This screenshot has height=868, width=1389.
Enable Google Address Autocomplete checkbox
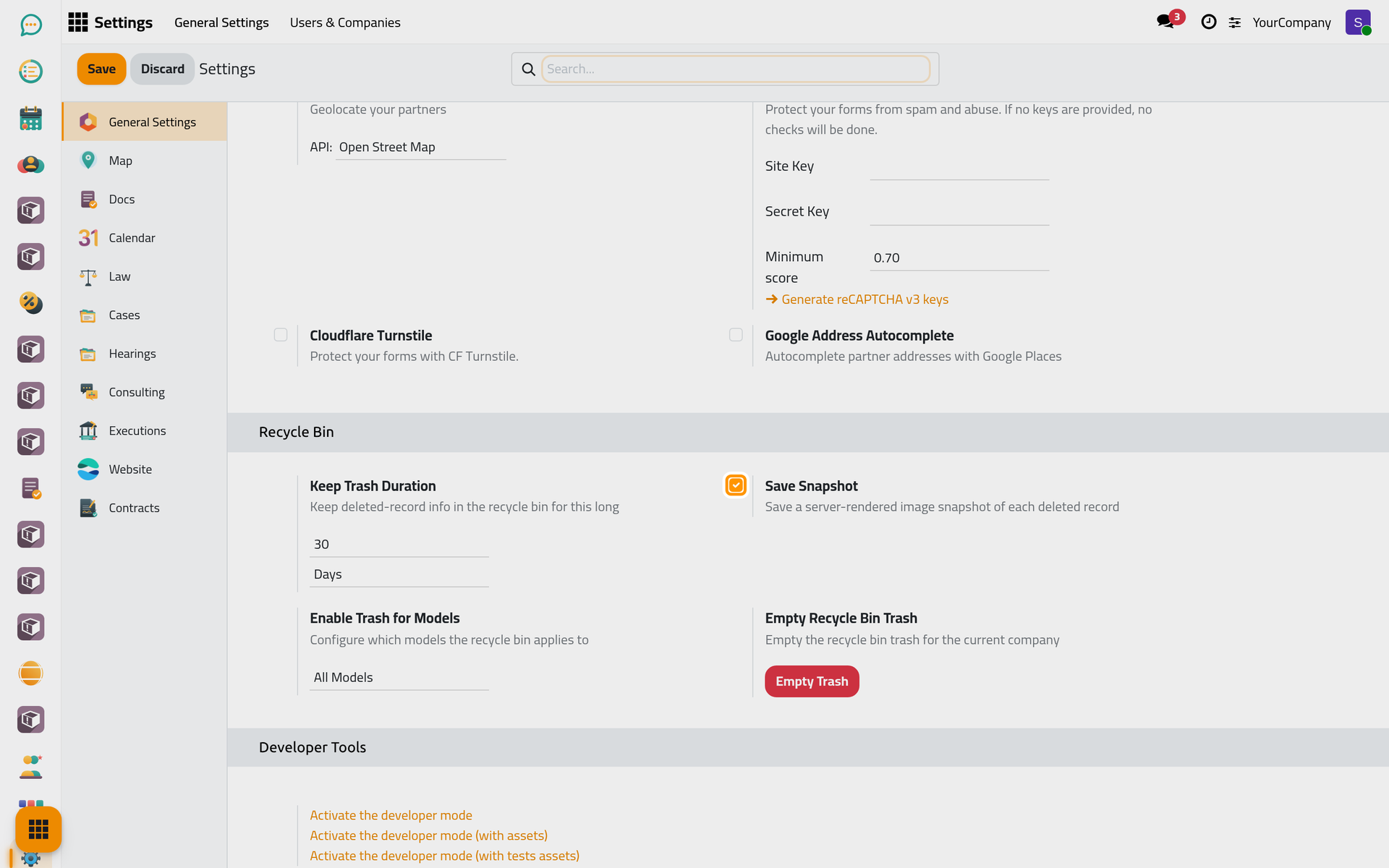pos(736,335)
